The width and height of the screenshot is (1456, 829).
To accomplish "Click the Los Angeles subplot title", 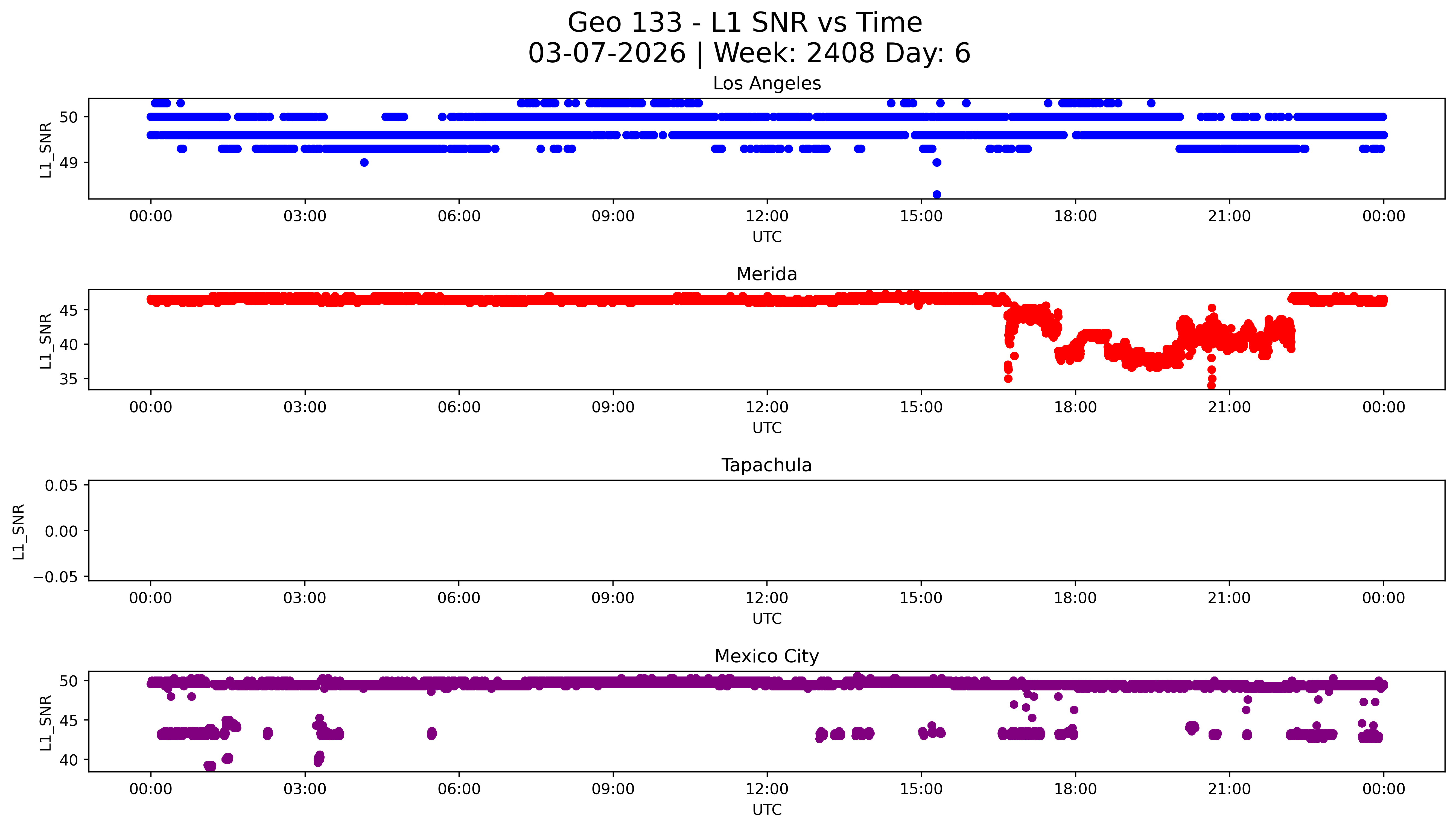I will [x=766, y=84].
